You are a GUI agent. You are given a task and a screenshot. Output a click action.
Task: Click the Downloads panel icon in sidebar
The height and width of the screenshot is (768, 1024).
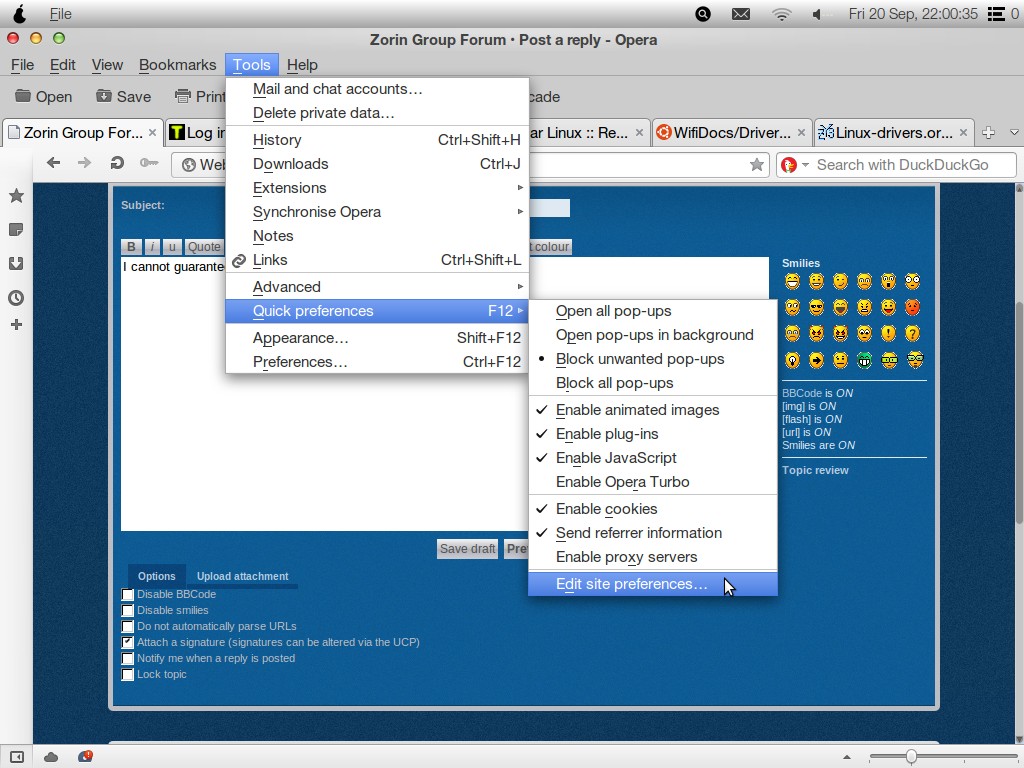tap(16, 264)
